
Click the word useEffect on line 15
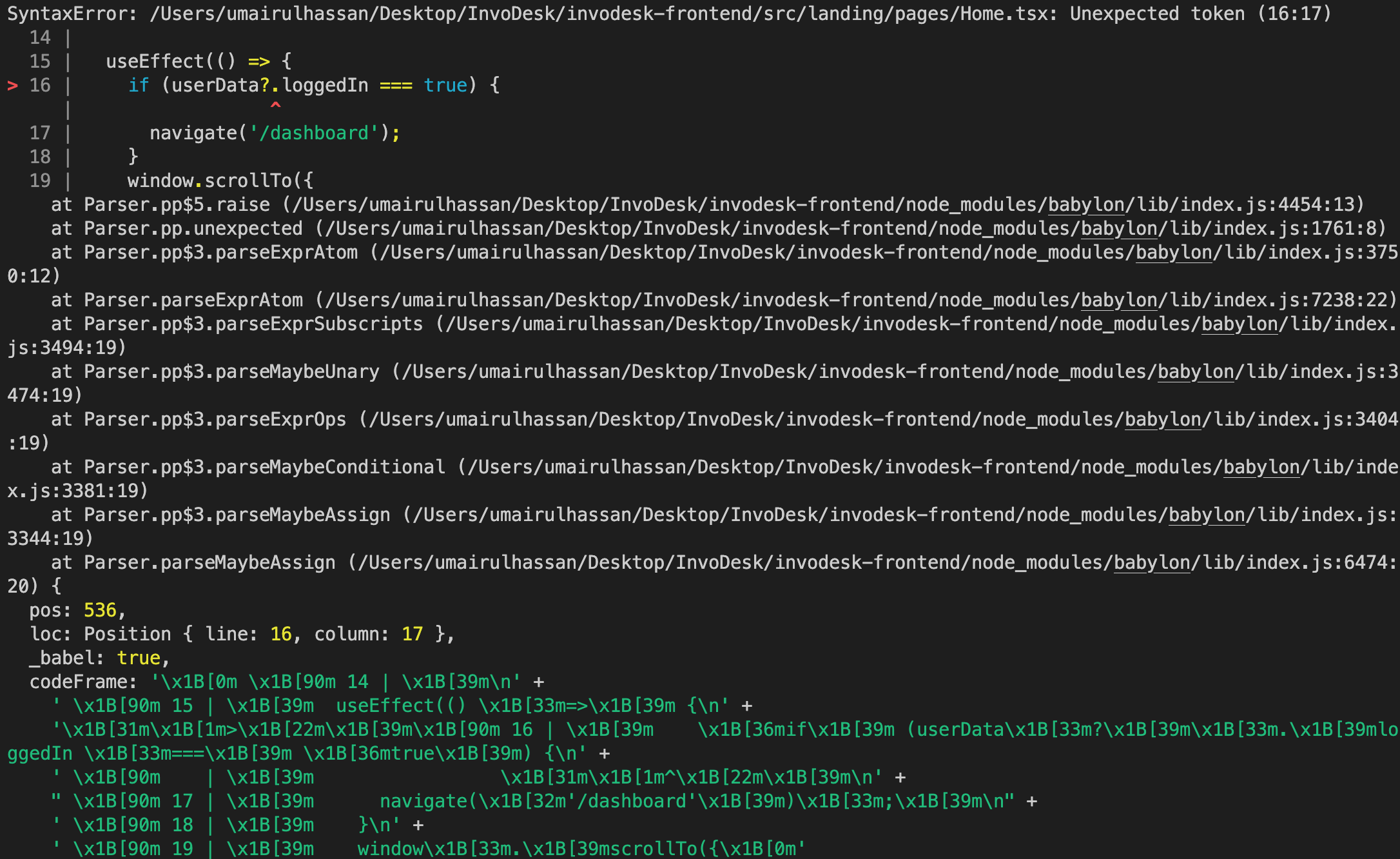[155, 62]
